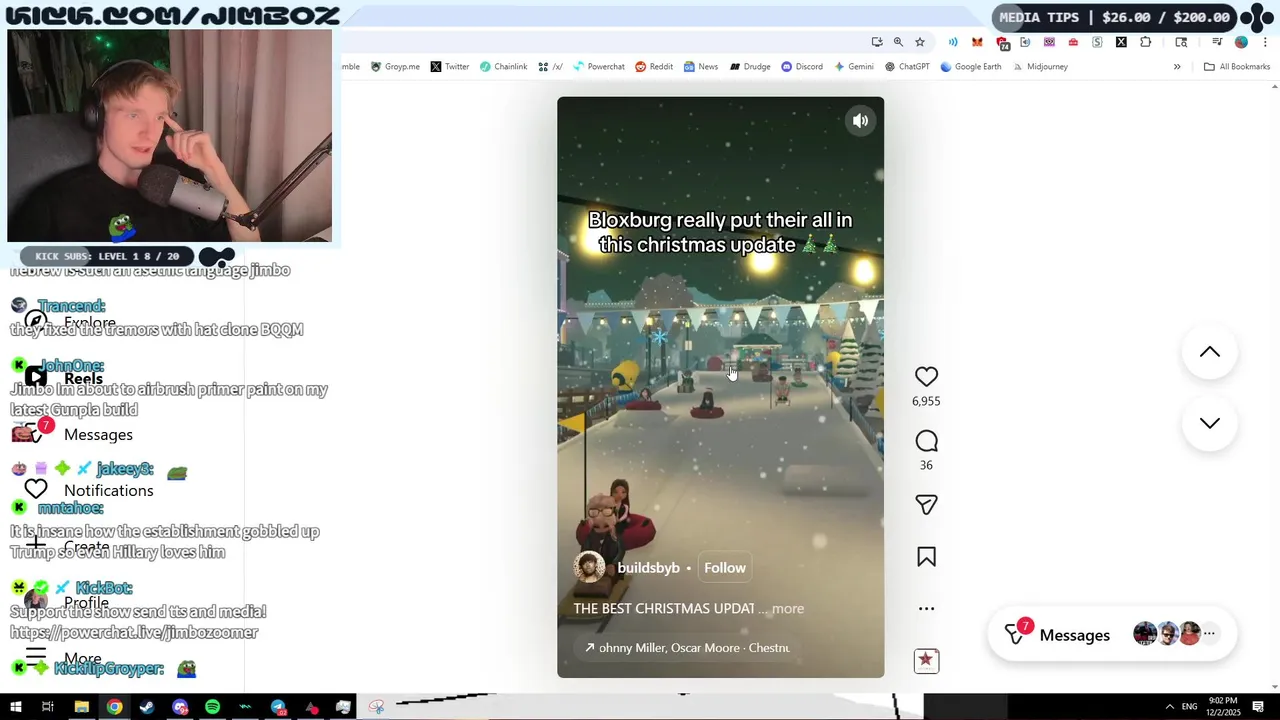Click the buildsbyb profile avatar

click(x=589, y=567)
